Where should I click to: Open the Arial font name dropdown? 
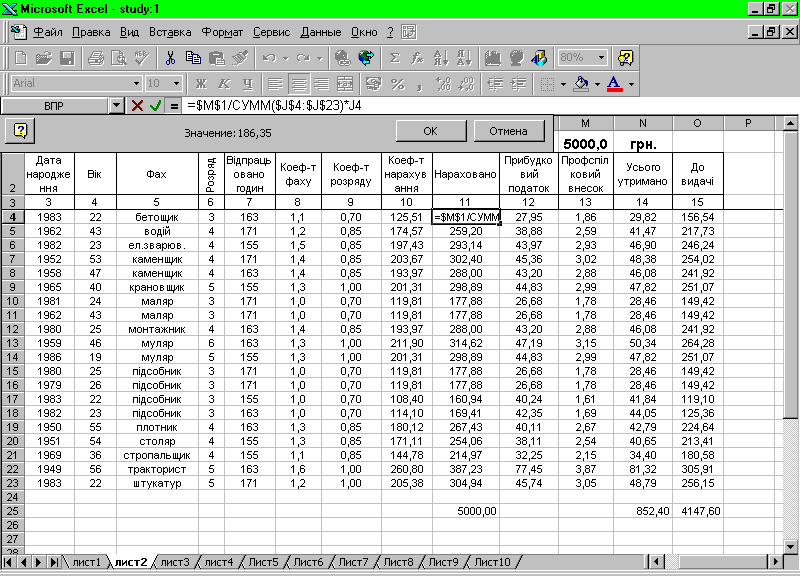136,84
